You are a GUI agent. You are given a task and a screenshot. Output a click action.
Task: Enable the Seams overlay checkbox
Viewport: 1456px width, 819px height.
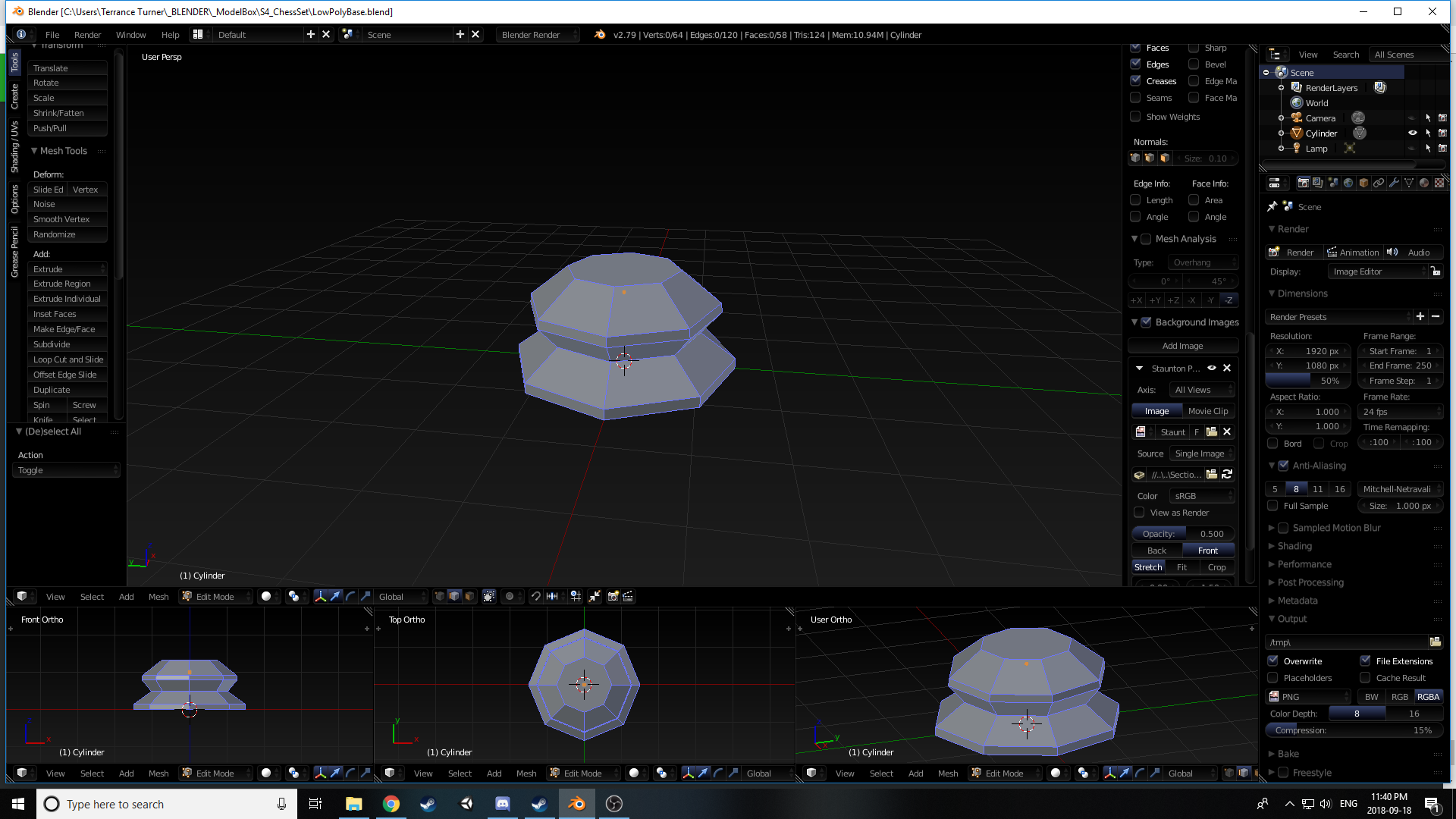[1135, 97]
